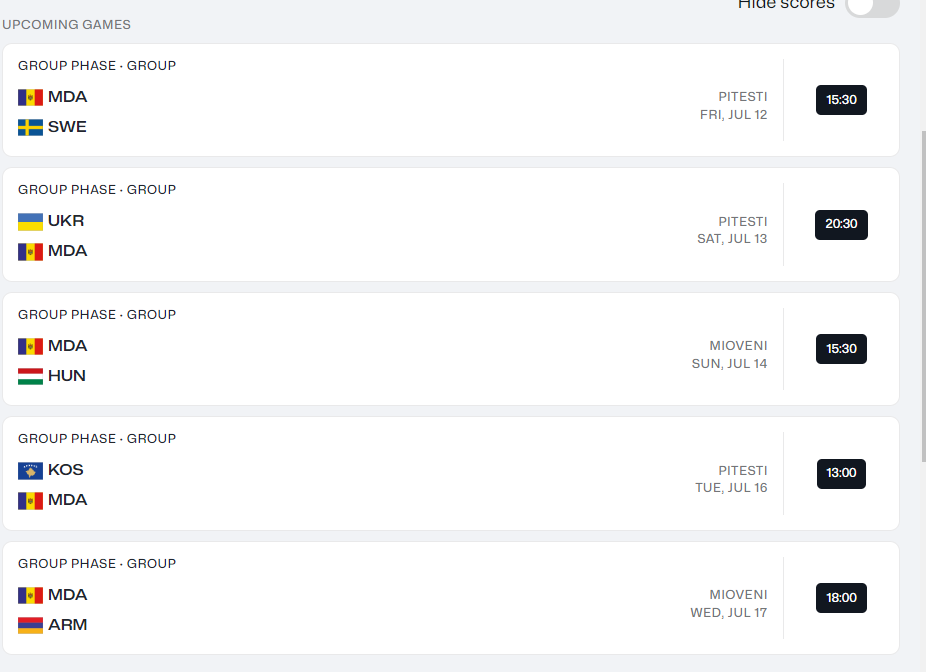The height and width of the screenshot is (672, 926).
Task: Click Moldova flag in MDA vs HUN game
Action: 30,346
